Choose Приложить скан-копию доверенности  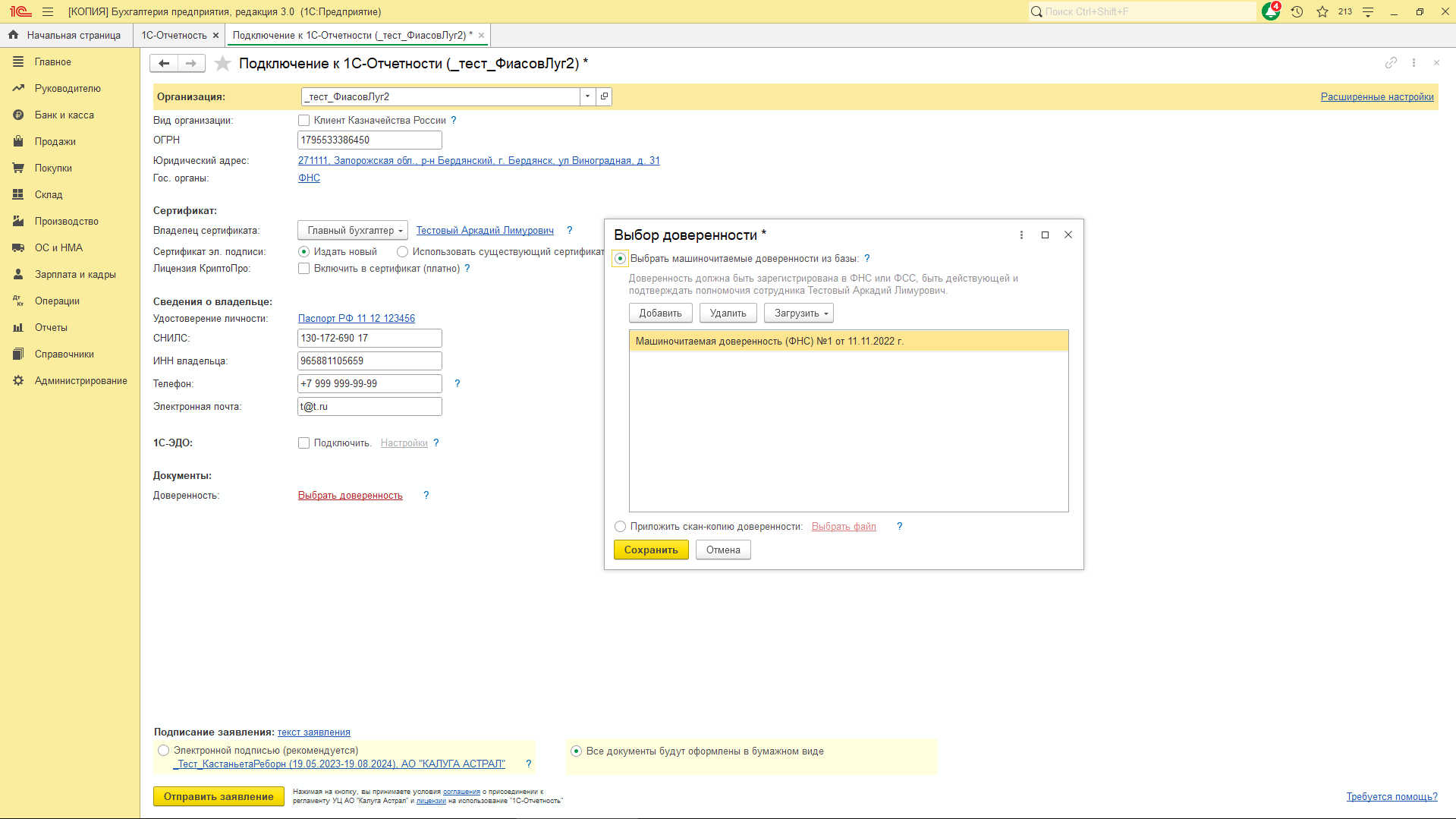pyautogui.click(x=621, y=526)
